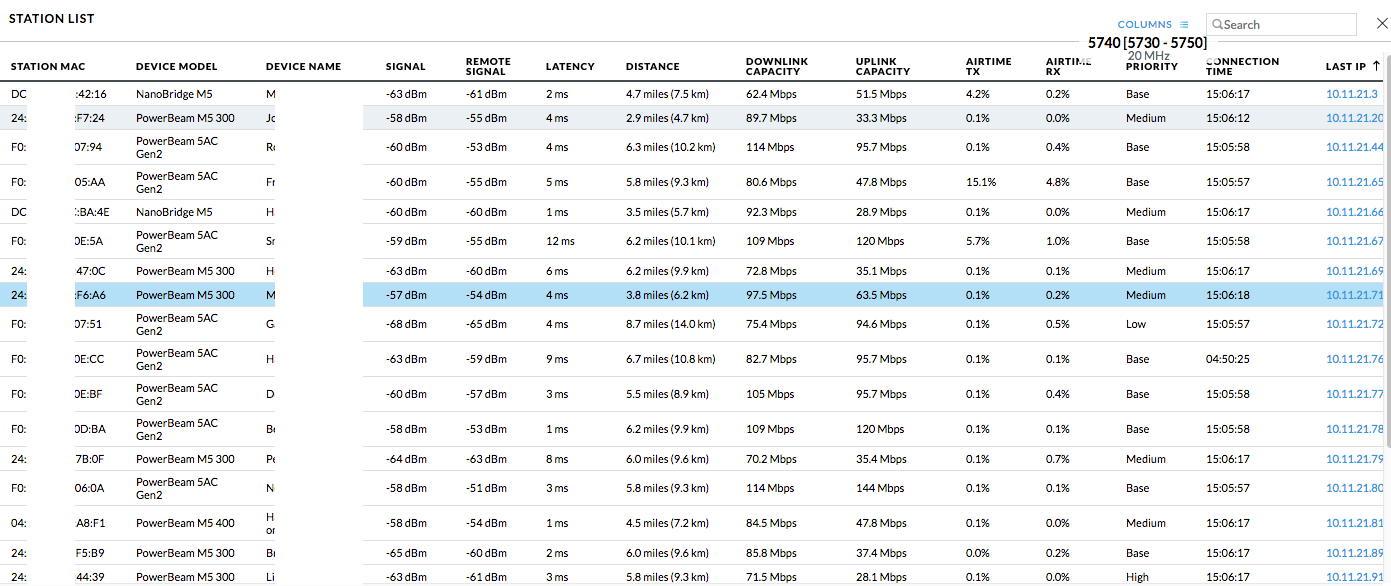1391x586 pixels.
Task: Open the Columns selector menu
Action: tap(1144, 25)
